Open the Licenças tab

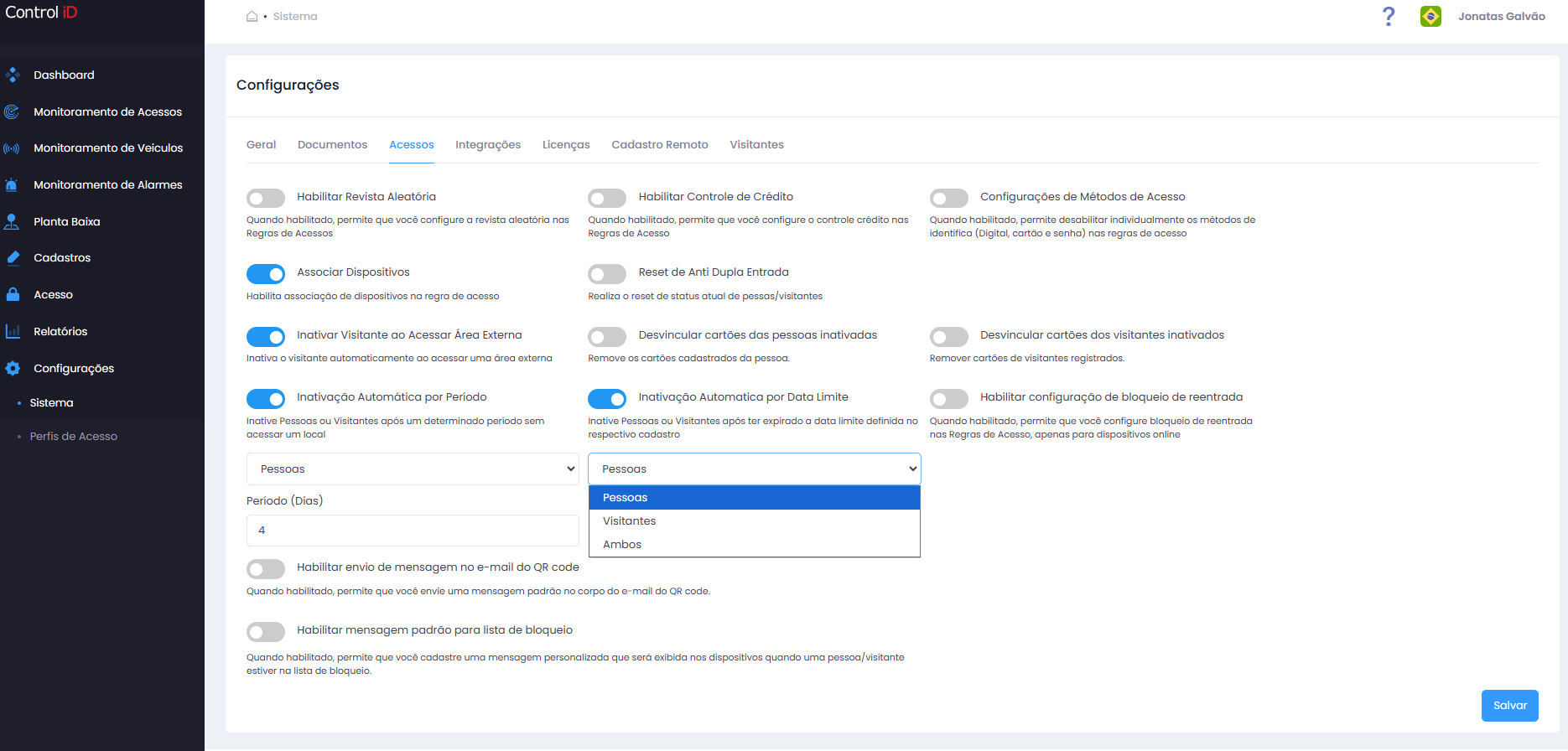pos(566,145)
